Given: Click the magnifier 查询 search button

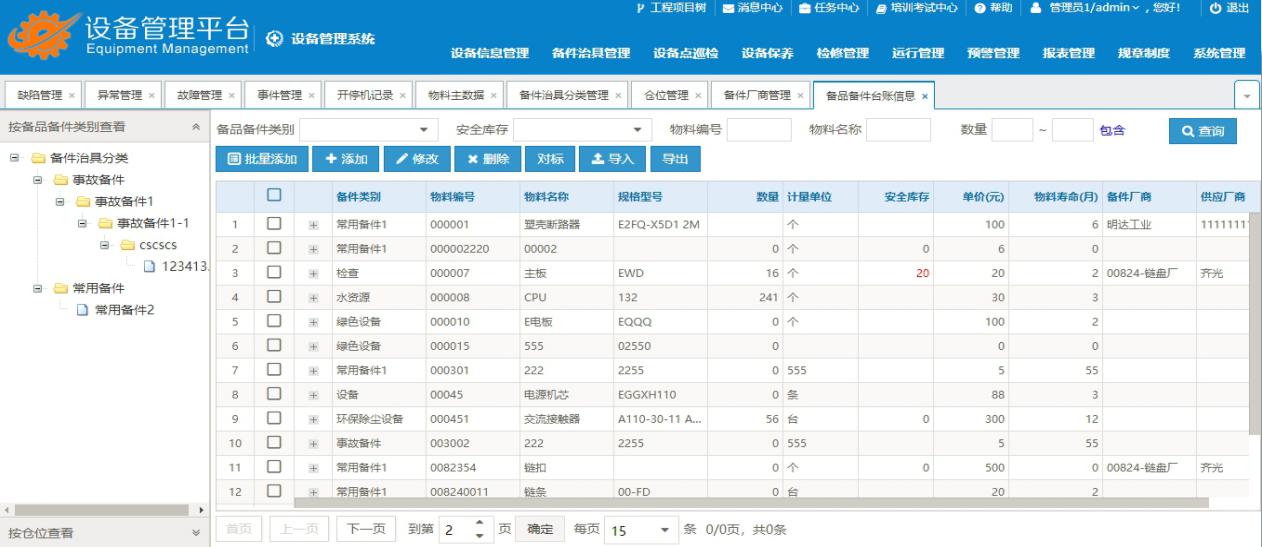Looking at the screenshot, I should pyautogui.click(x=1203, y=131).
